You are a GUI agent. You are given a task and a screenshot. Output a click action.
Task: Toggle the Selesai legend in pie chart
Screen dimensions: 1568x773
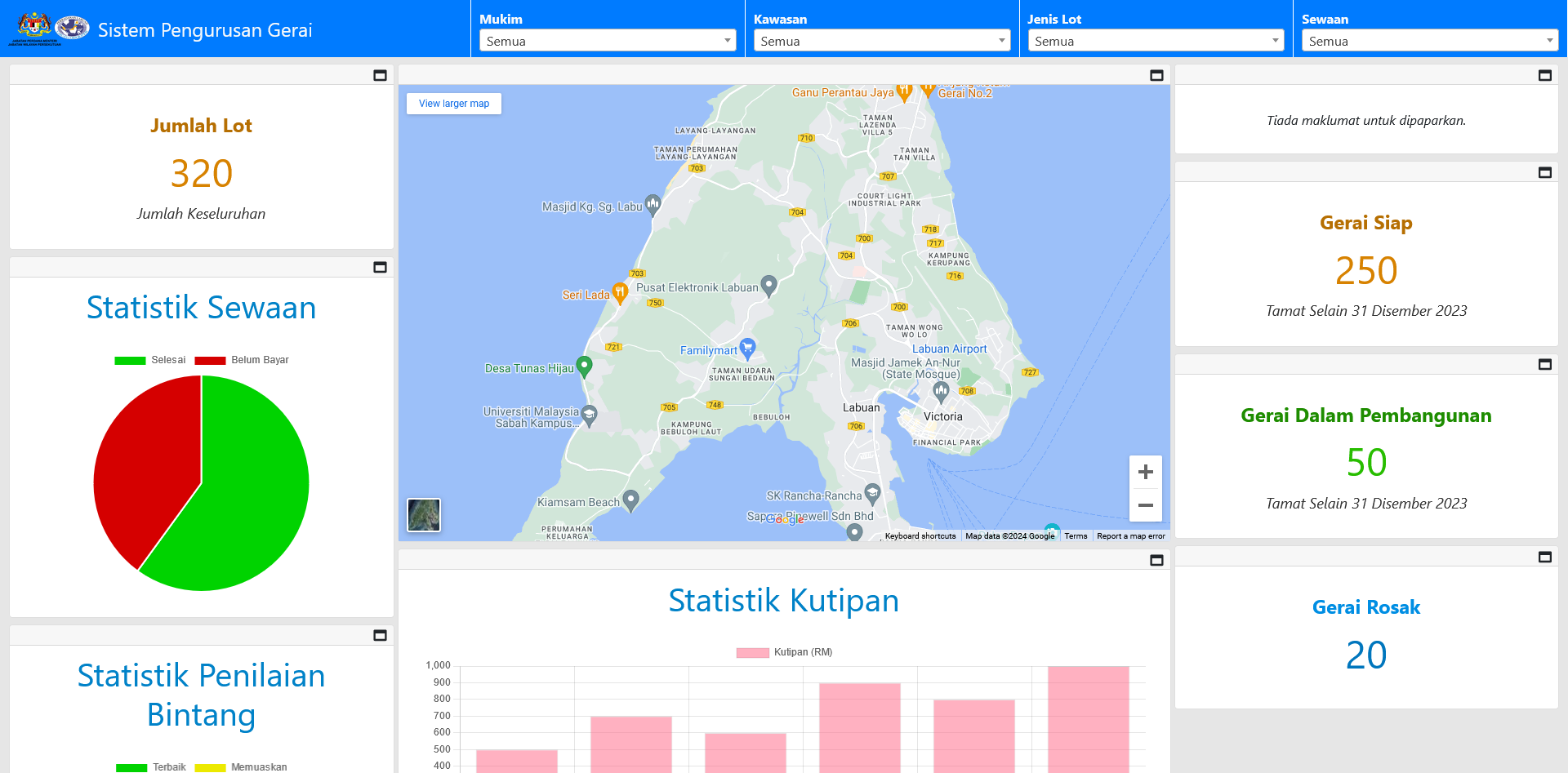coord(150,360)
